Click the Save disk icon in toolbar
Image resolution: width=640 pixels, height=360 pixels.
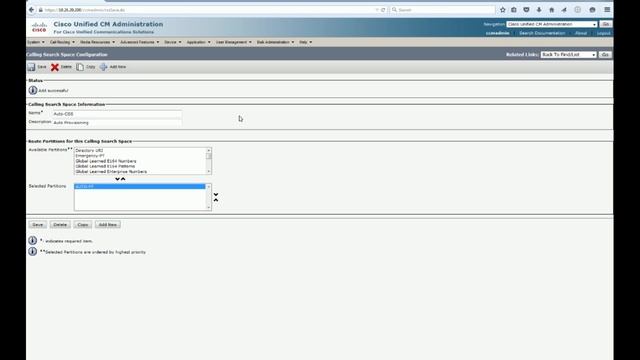(x=31, y=67)
